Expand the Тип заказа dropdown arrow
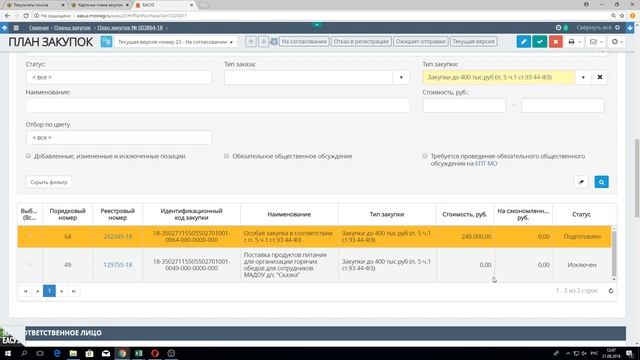640x360 pixels. [401, 77]
